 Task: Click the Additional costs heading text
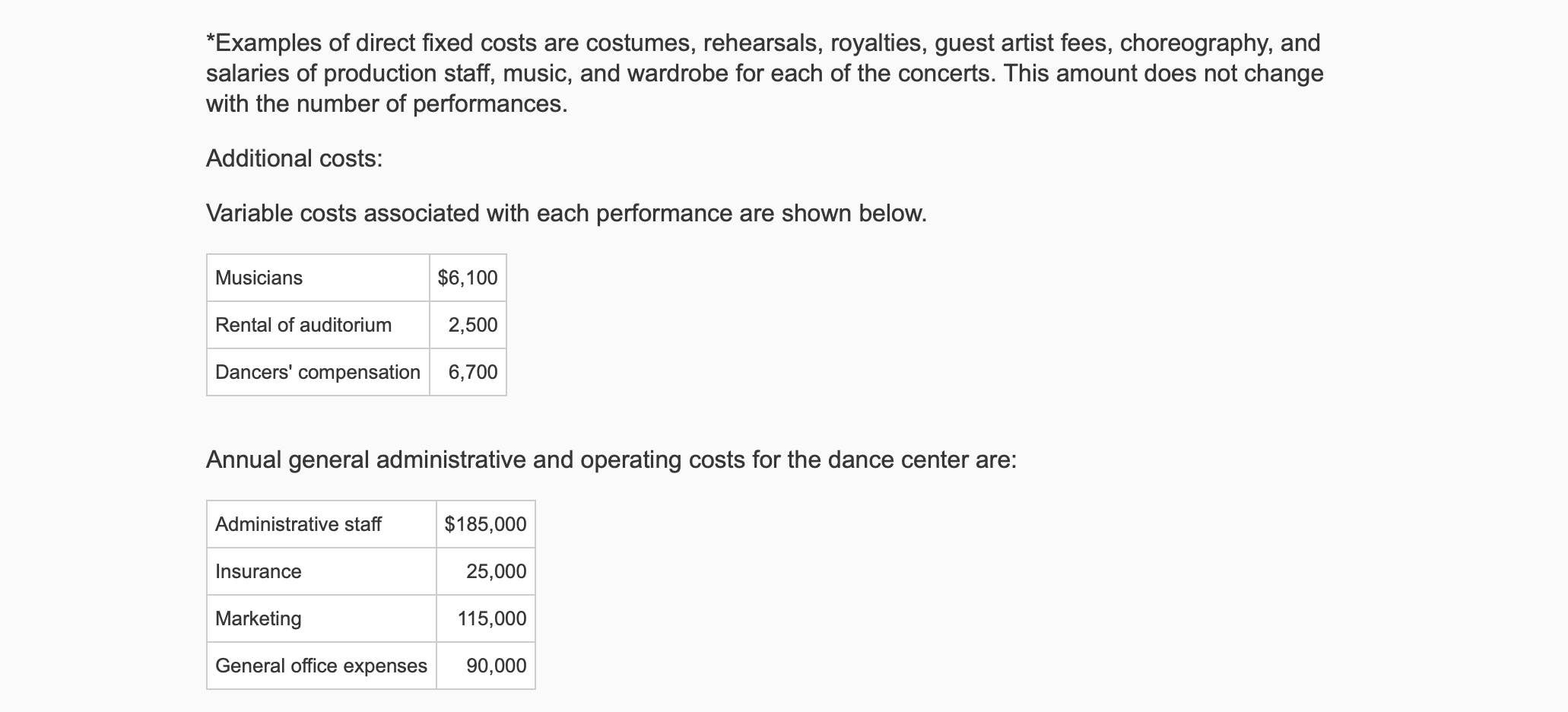pos(294,158)
